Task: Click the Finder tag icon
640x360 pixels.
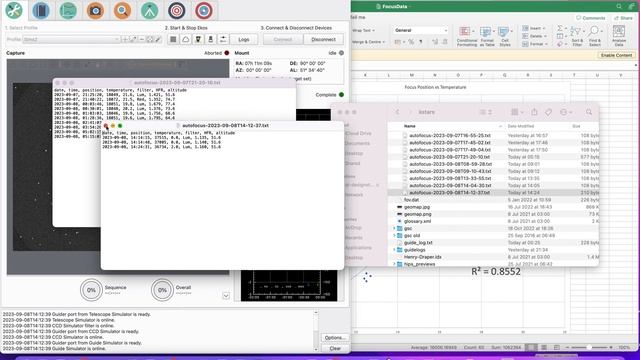Action: point(548,112)
